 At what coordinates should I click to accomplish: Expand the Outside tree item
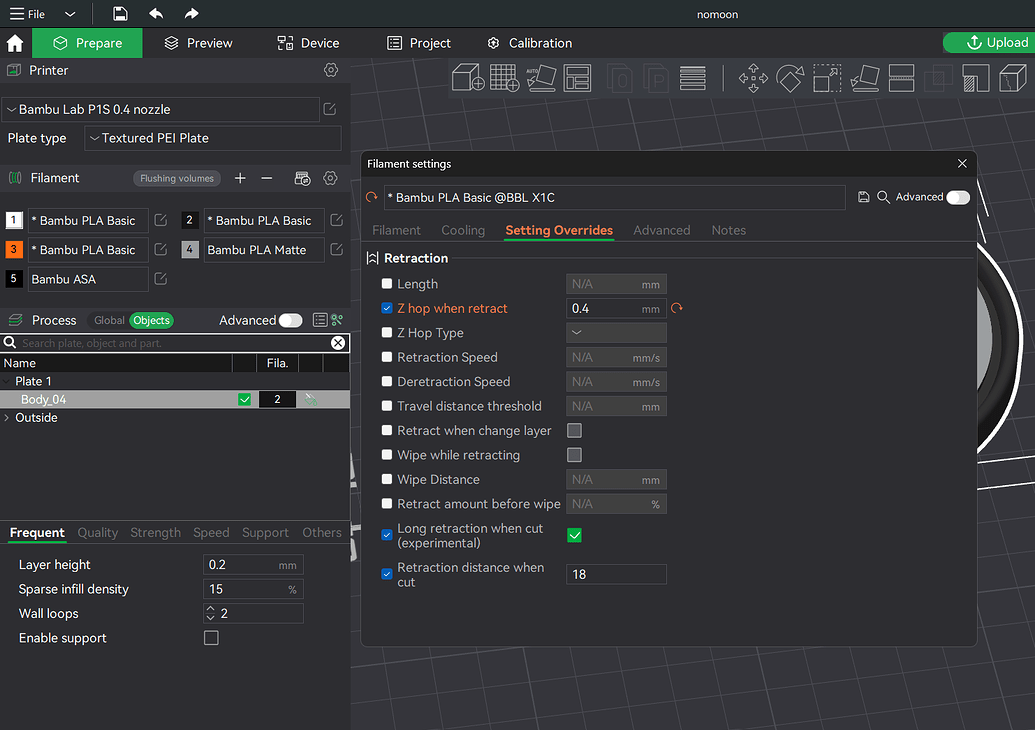coord(7,418)
